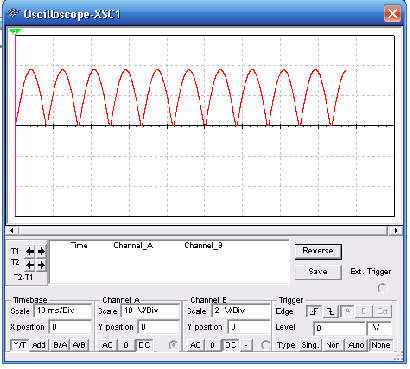The width and height of the screenshot is (410, 369).
Task: Move cursor T1 right with arrow
Action: [x=41, y=251]
